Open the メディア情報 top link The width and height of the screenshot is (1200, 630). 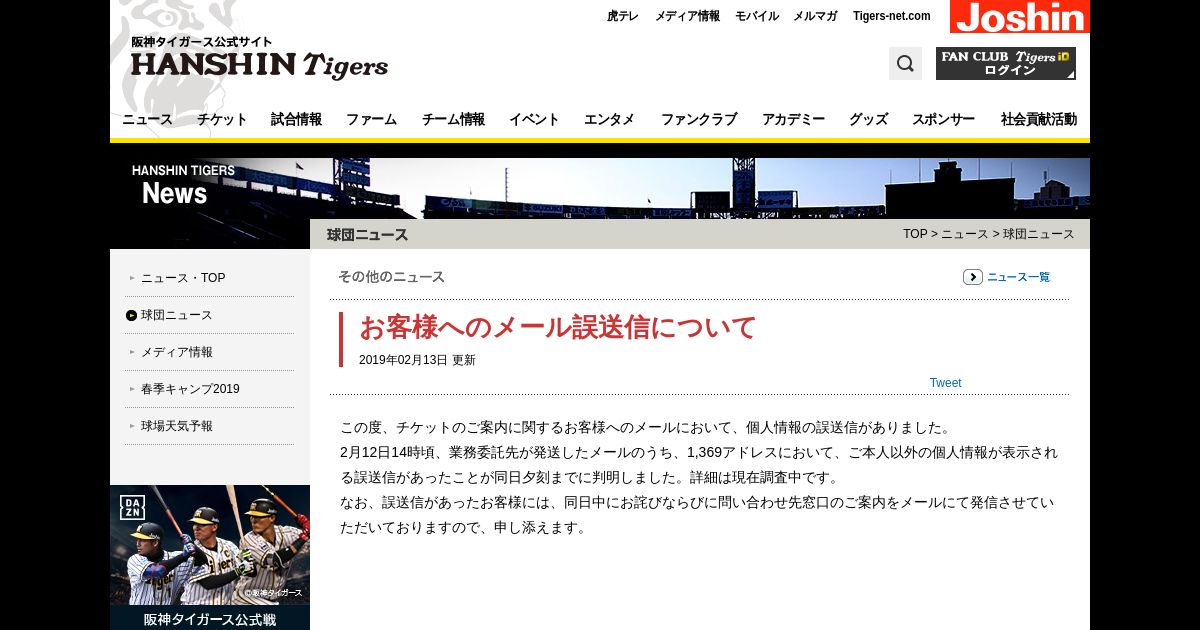[687, 16]
